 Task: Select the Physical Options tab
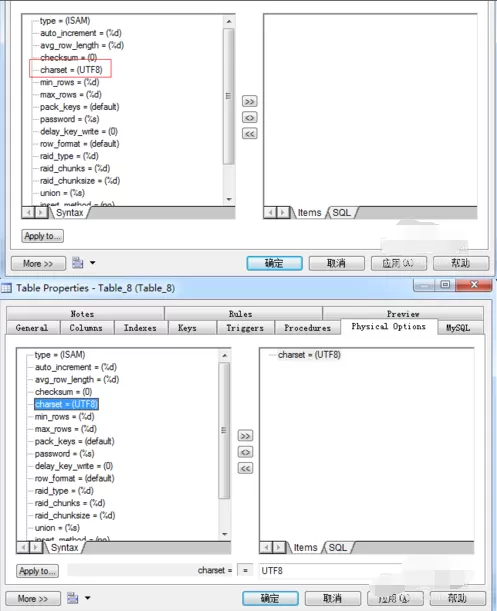point(389,326)
